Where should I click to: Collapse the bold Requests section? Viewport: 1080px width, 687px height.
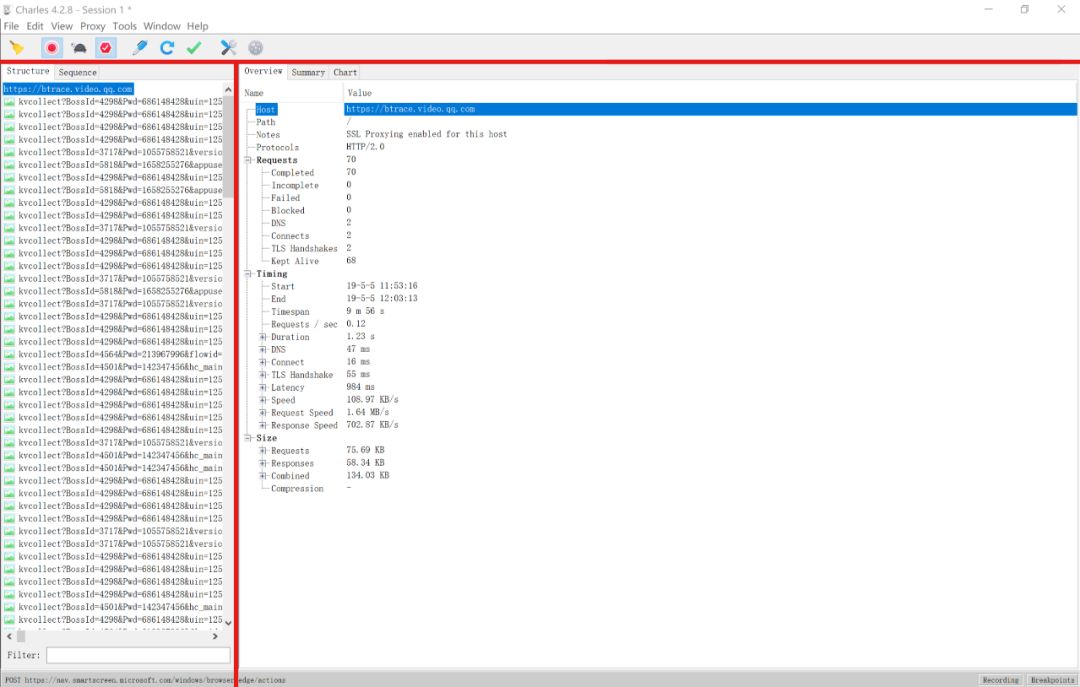pyautogui.click(x=249, y=160)
